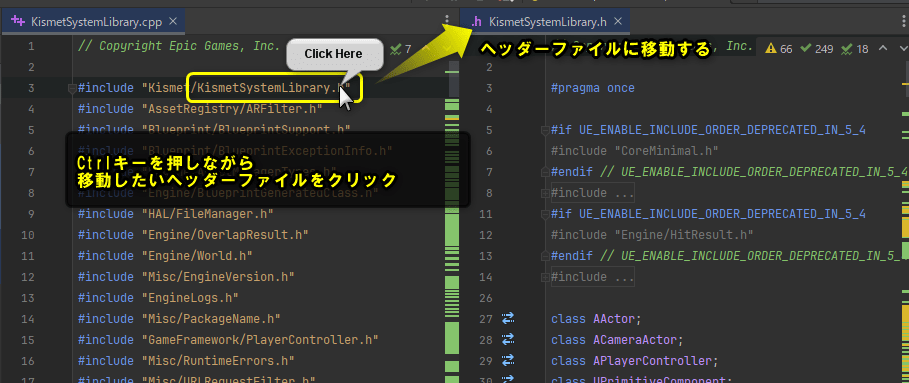Image resolution: width=909 pixels, height=383 pixels.
Task: Click the "AssetRegistry/ARFilter.h" include path
Action: 232,109
